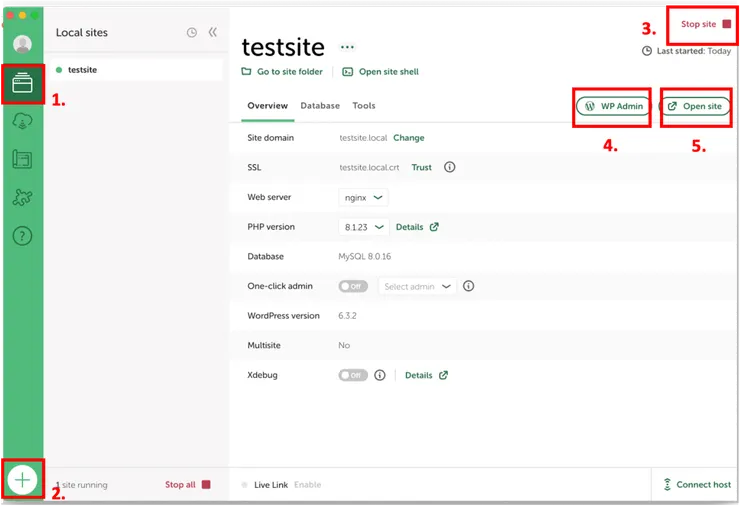Open the Help question mark icon
740x517 pixels.
click(x=22, y=236)
